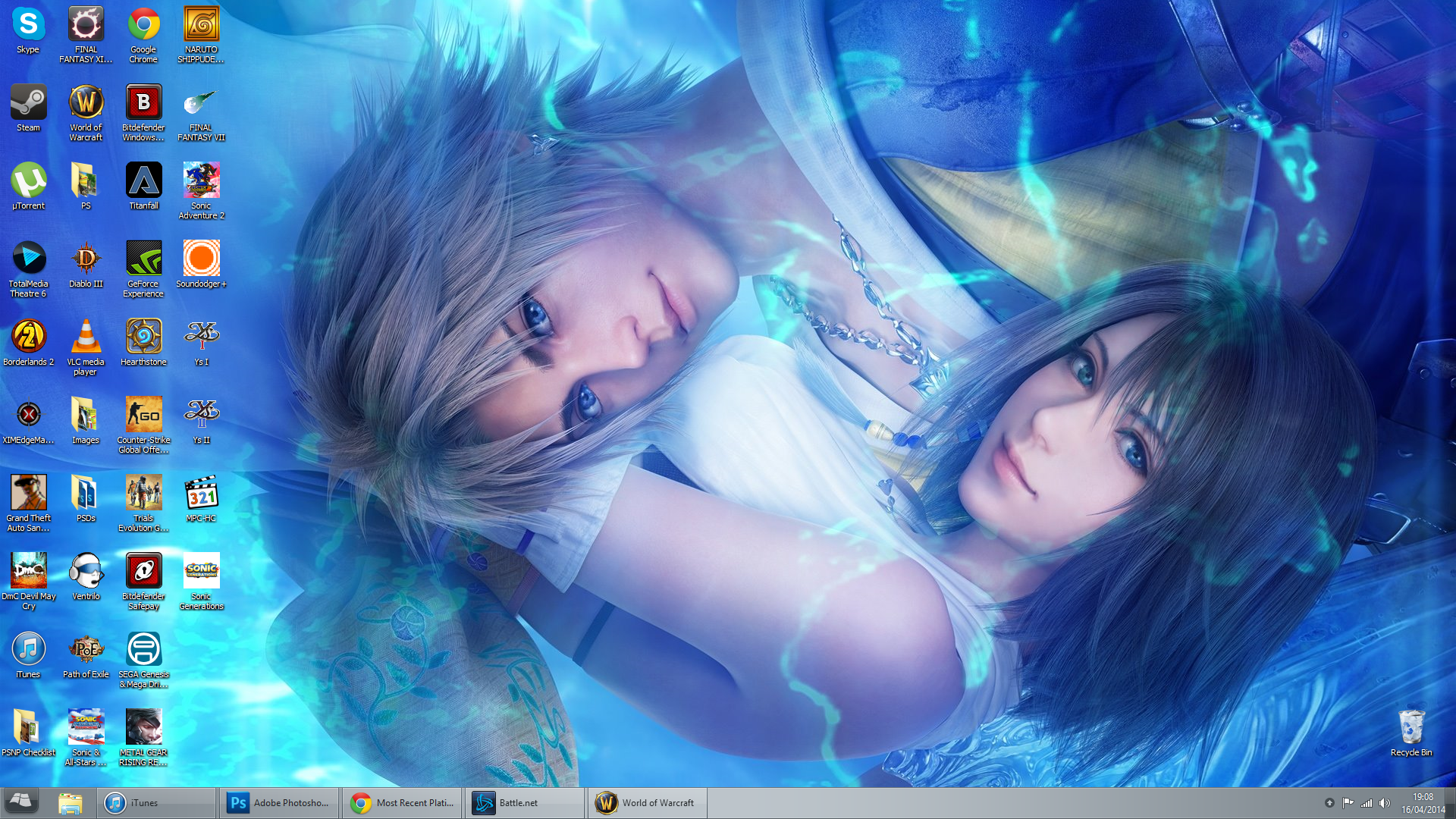This screenshot has height=819, width=1456.
Task: Launch Hearthstone desktop icon
Action: coord(143,343)
